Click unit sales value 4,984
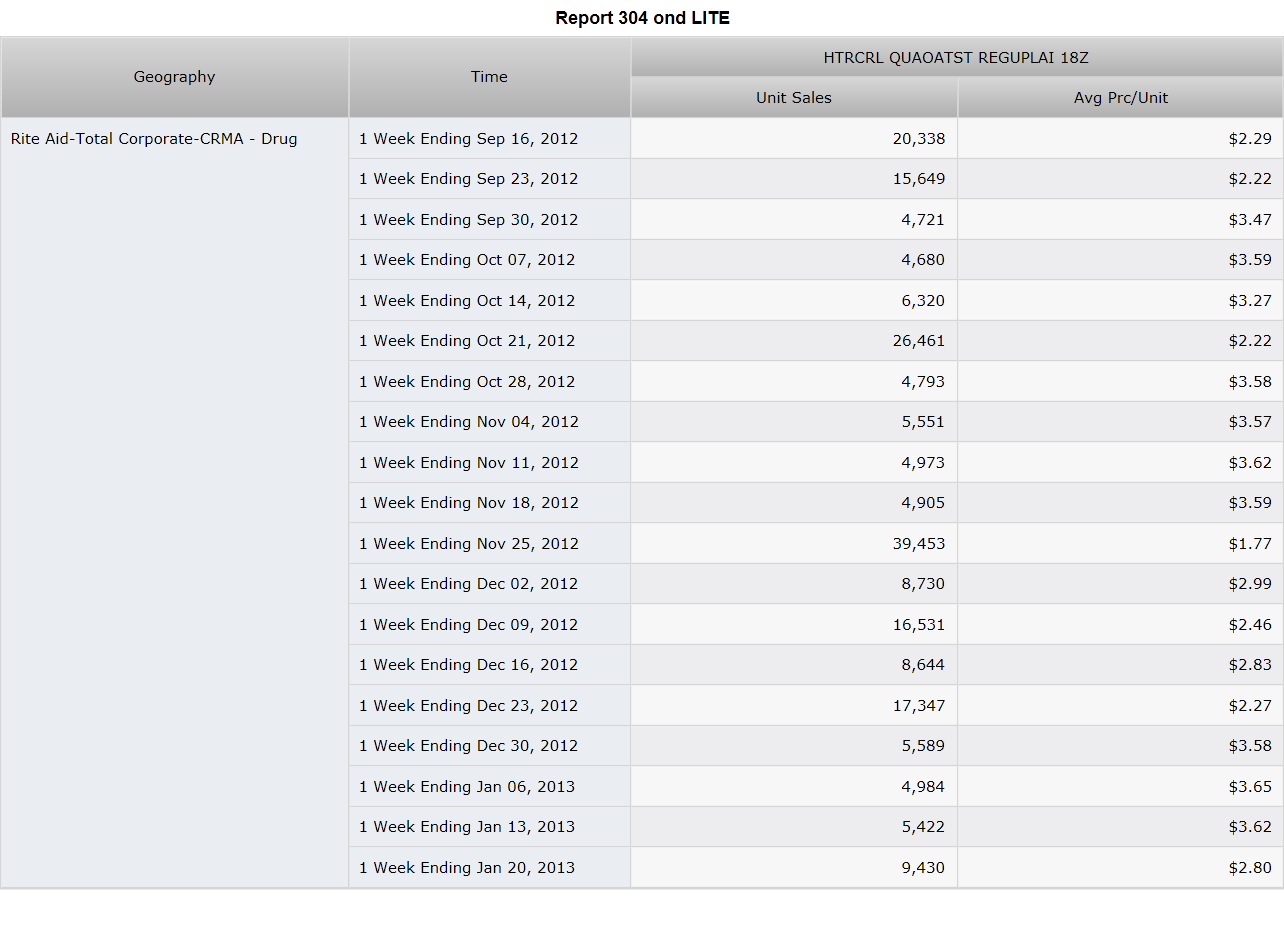 [x=794, y=786]
